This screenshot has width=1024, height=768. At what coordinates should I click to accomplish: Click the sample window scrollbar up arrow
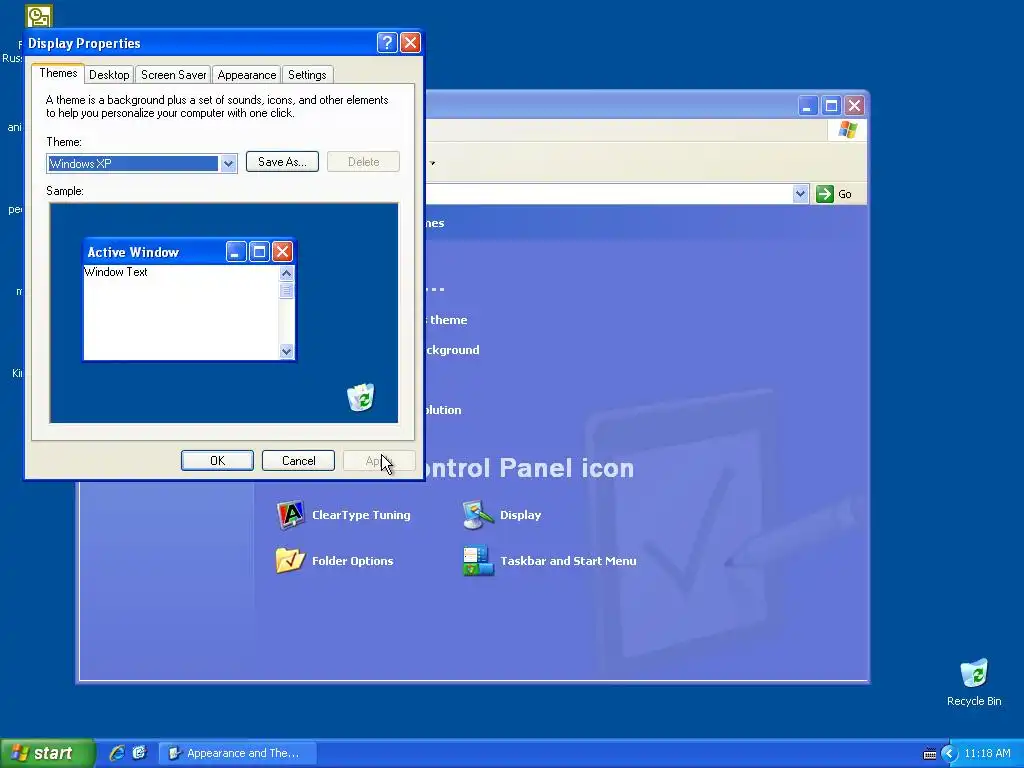pos(286,273)
